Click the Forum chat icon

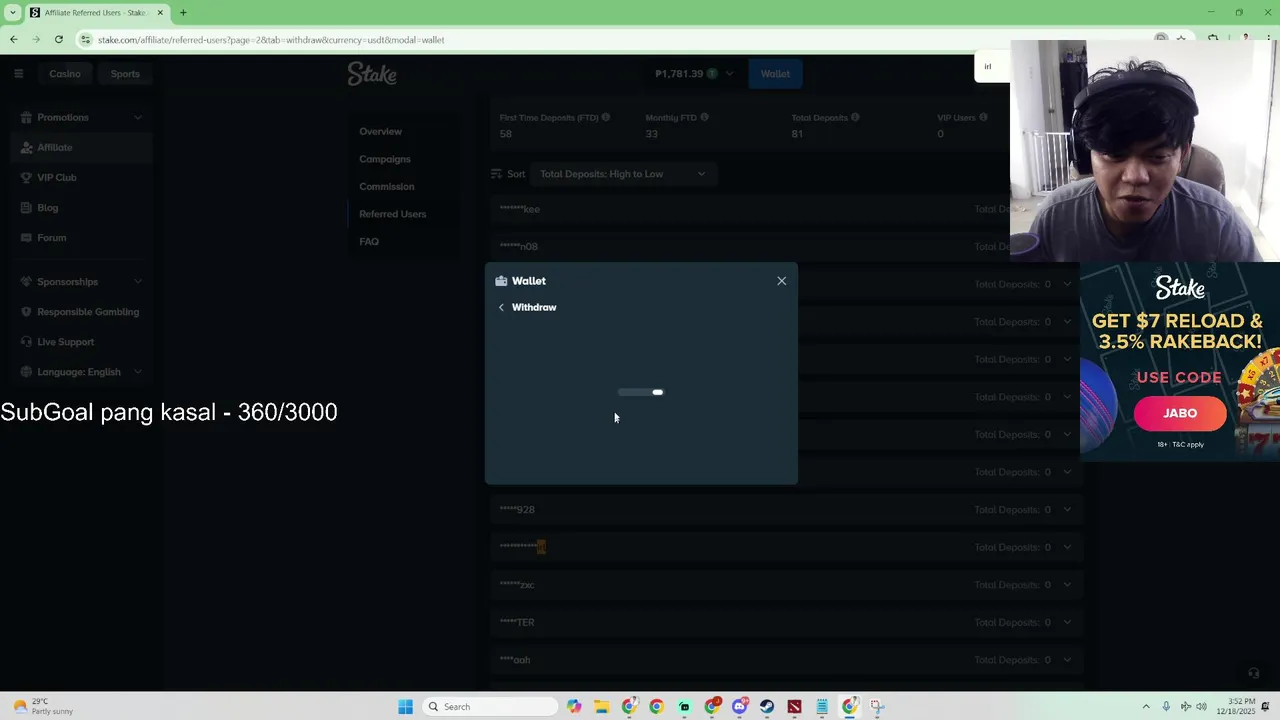[x=27, y=237]
